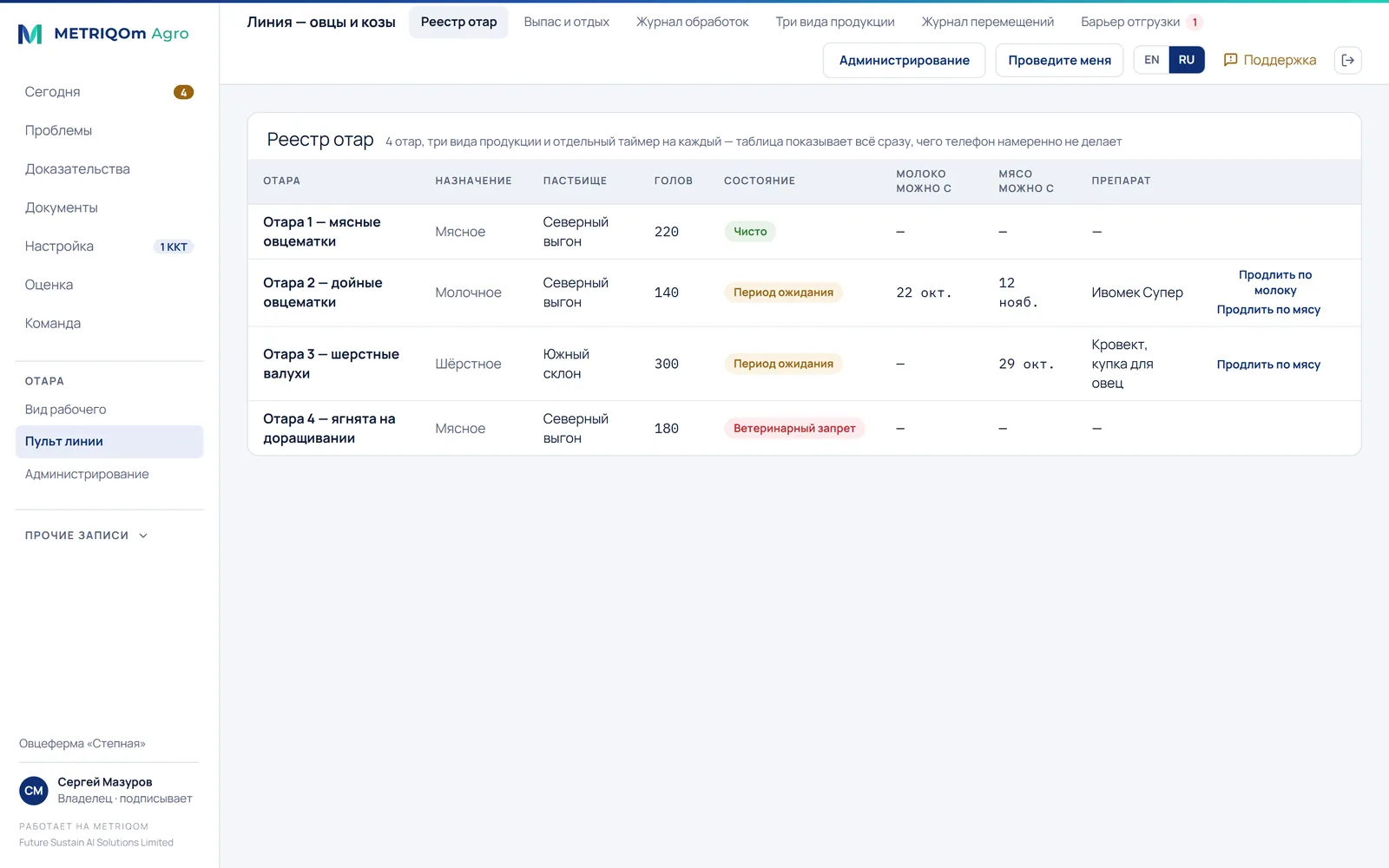
Task: Click the Ветеринарный запрет badge
Action: pos(794,429)
